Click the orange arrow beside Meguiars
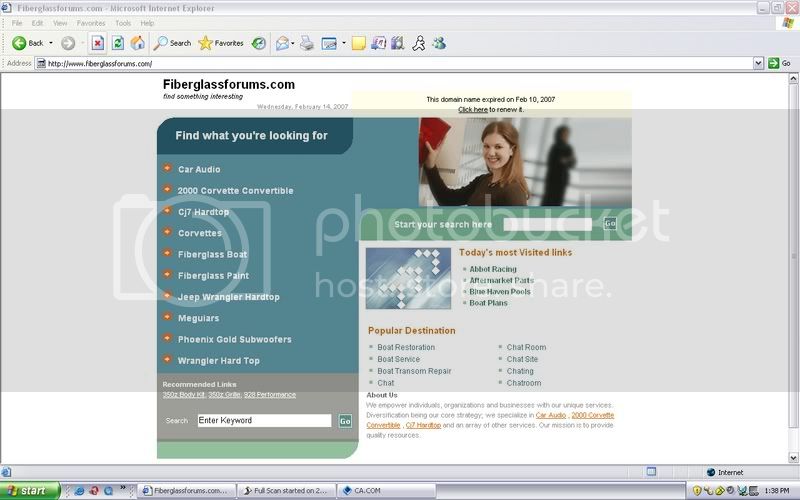This screenshot has width=800, height=500. click(x=167, y=317)
